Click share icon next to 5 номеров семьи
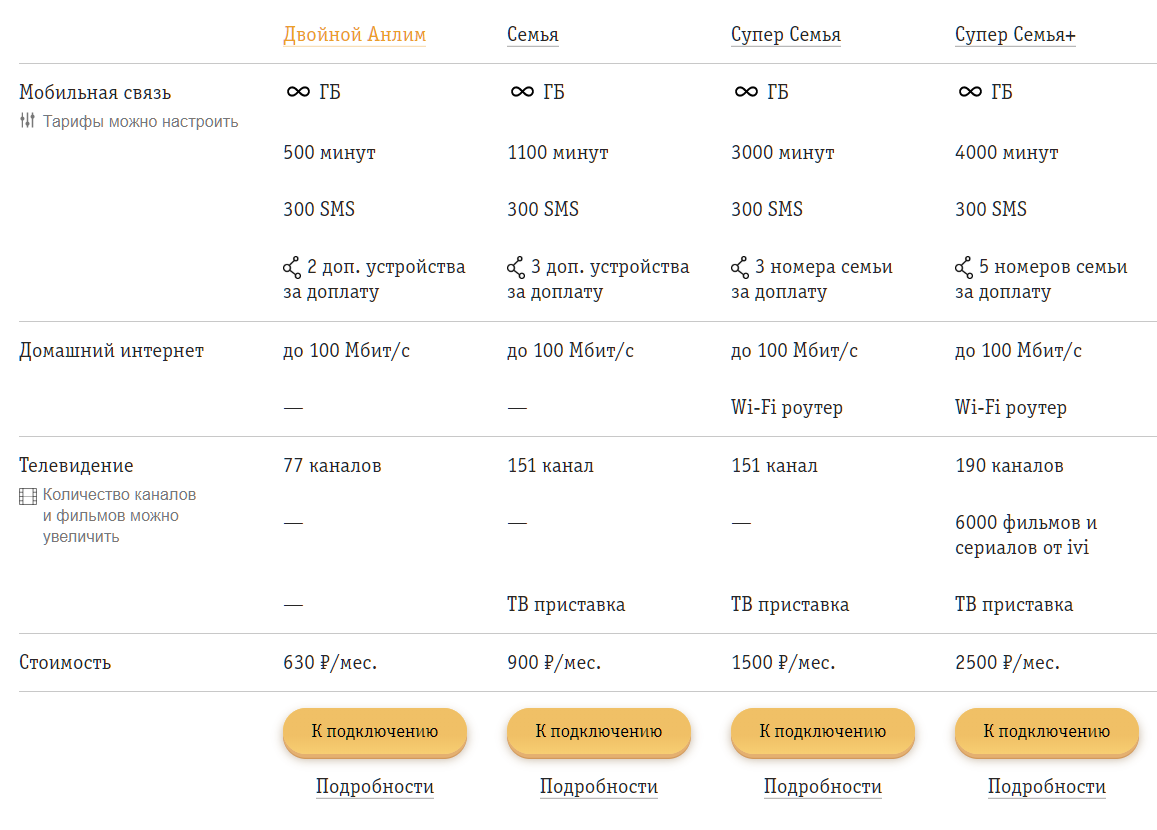The image size is (1157, 830). coord(964,267)
